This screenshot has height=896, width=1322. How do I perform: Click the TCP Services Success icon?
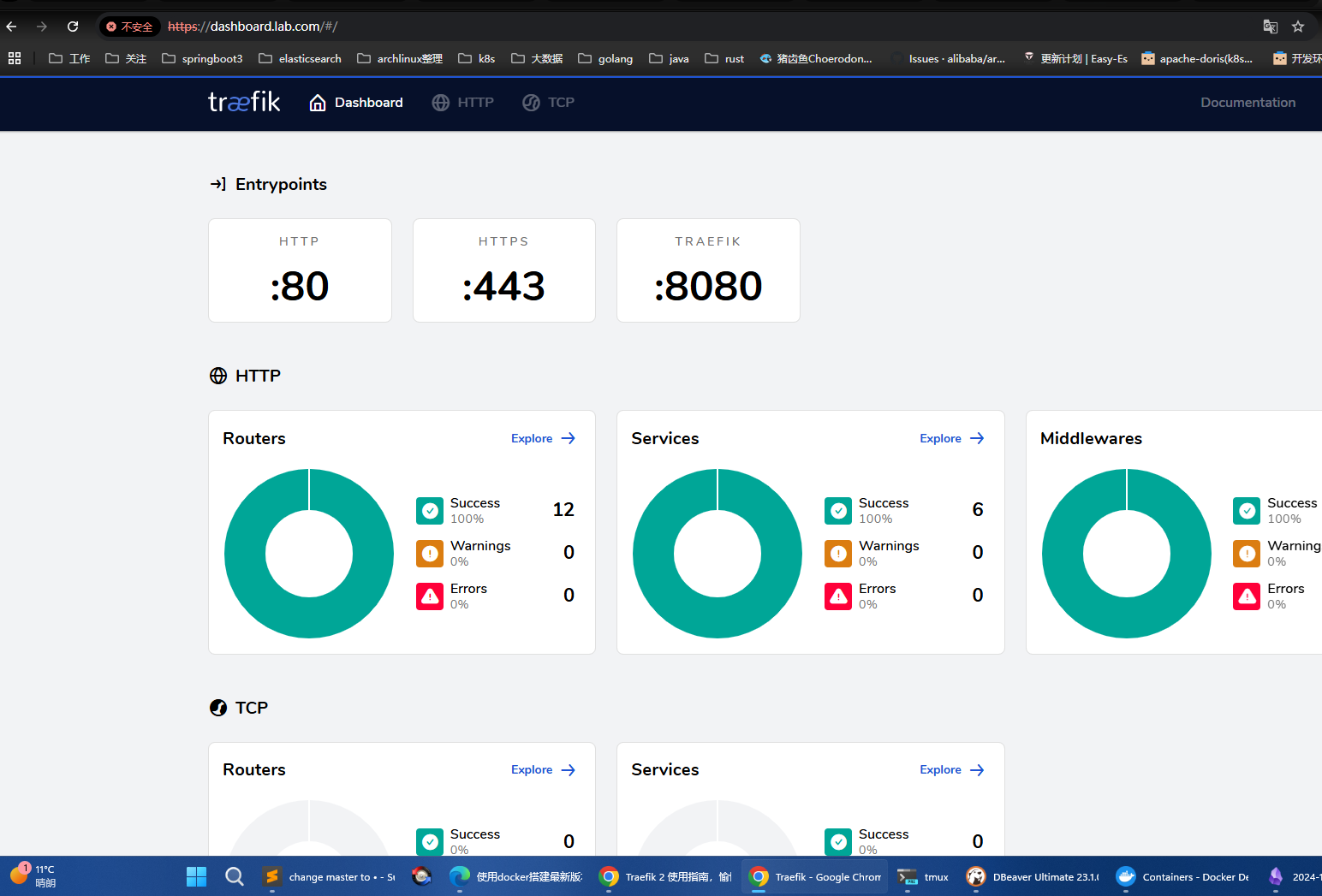pyautogui.click(x=838, y=841)
